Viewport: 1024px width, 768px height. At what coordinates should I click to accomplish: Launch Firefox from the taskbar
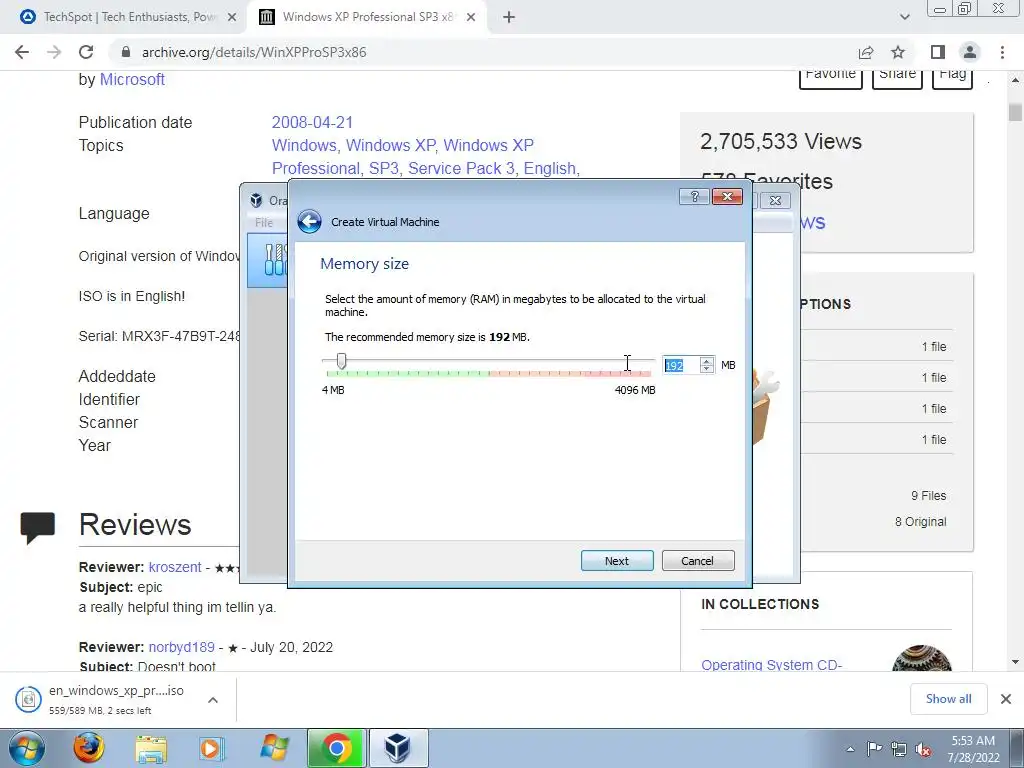pyautogui.click(x=88, y=748)
